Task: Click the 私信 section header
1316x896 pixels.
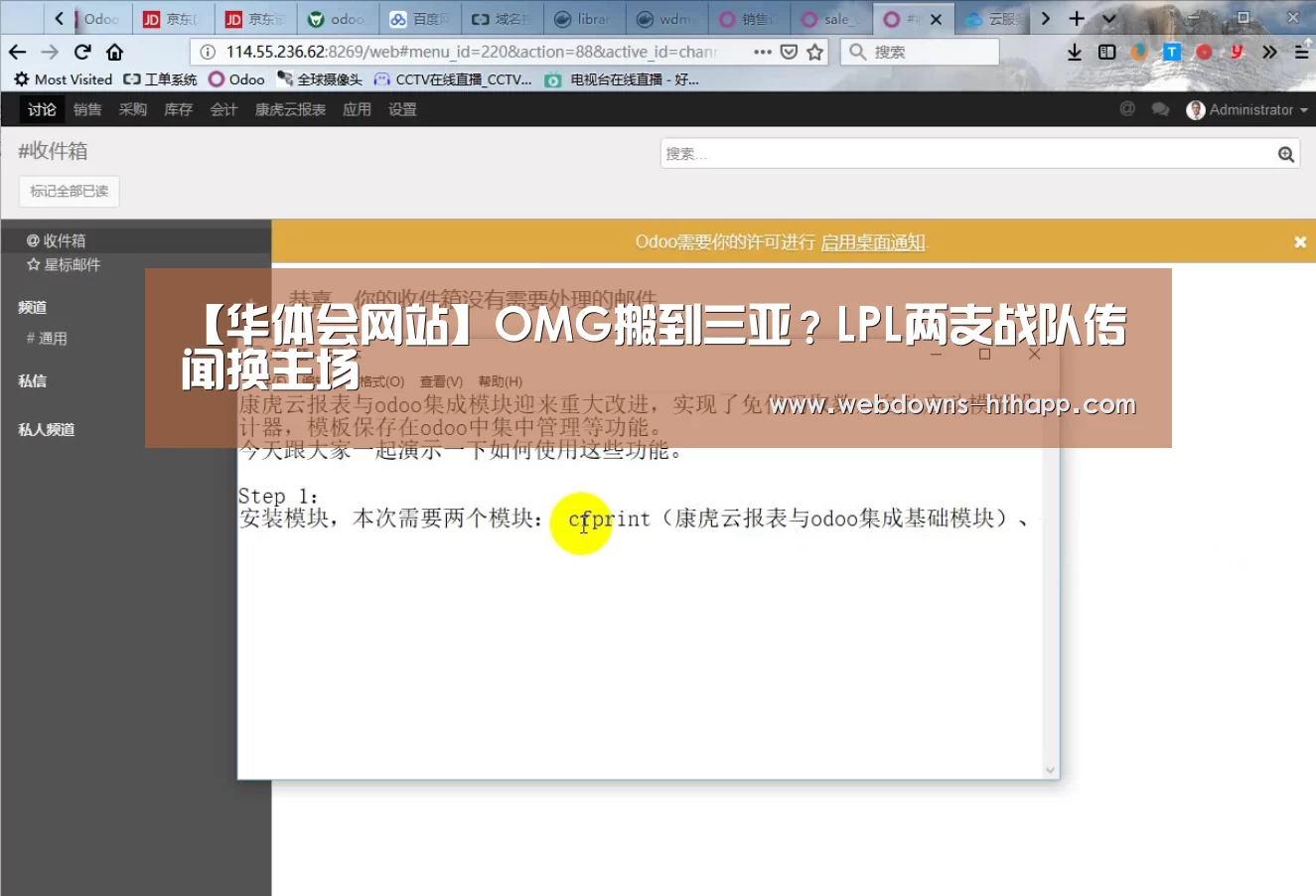Action: tap(33, 380)
